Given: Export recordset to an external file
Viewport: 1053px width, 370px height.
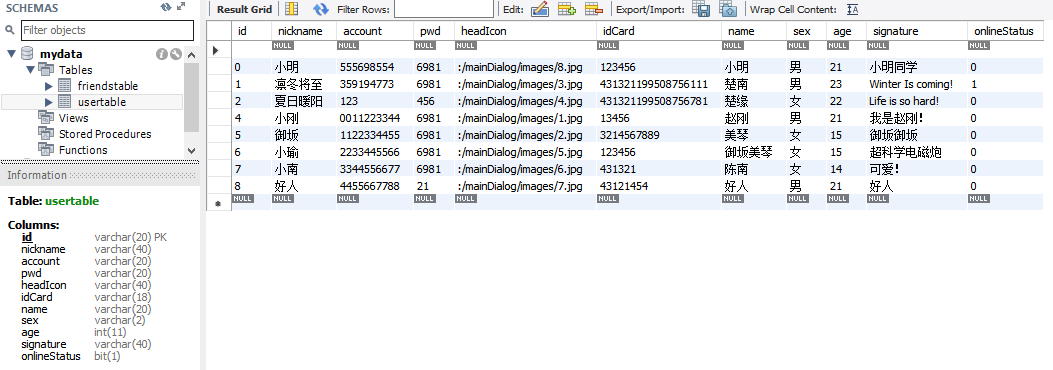Looking at the screenshot, I should point(701,9).
